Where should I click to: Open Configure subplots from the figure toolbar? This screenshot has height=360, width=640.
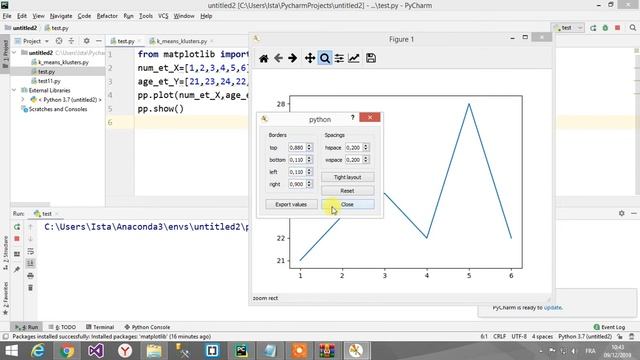[339, 58]
